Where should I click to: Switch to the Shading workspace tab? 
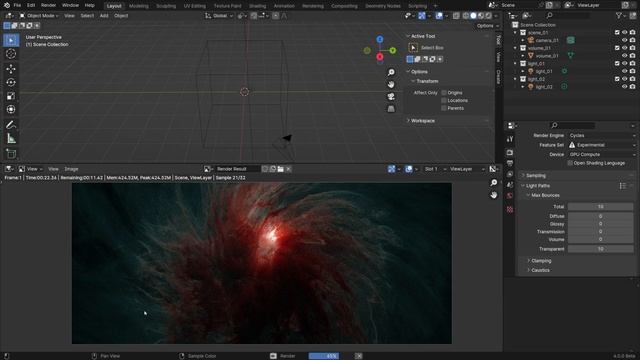[258, 6]
